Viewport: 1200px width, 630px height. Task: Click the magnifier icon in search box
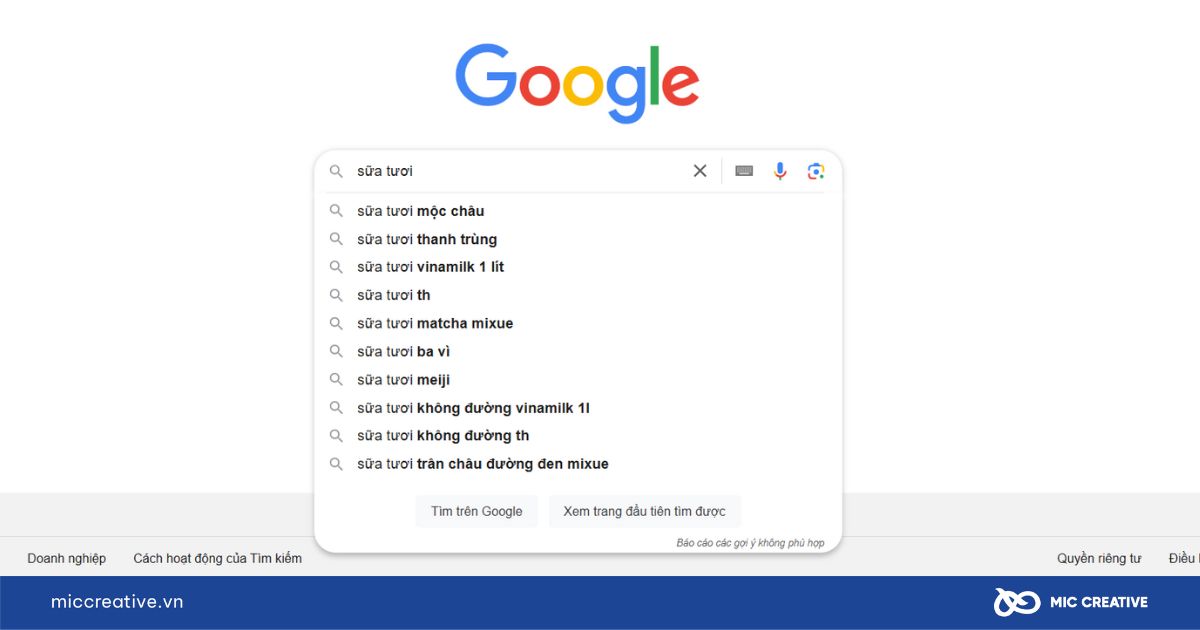tap(337, 171)
